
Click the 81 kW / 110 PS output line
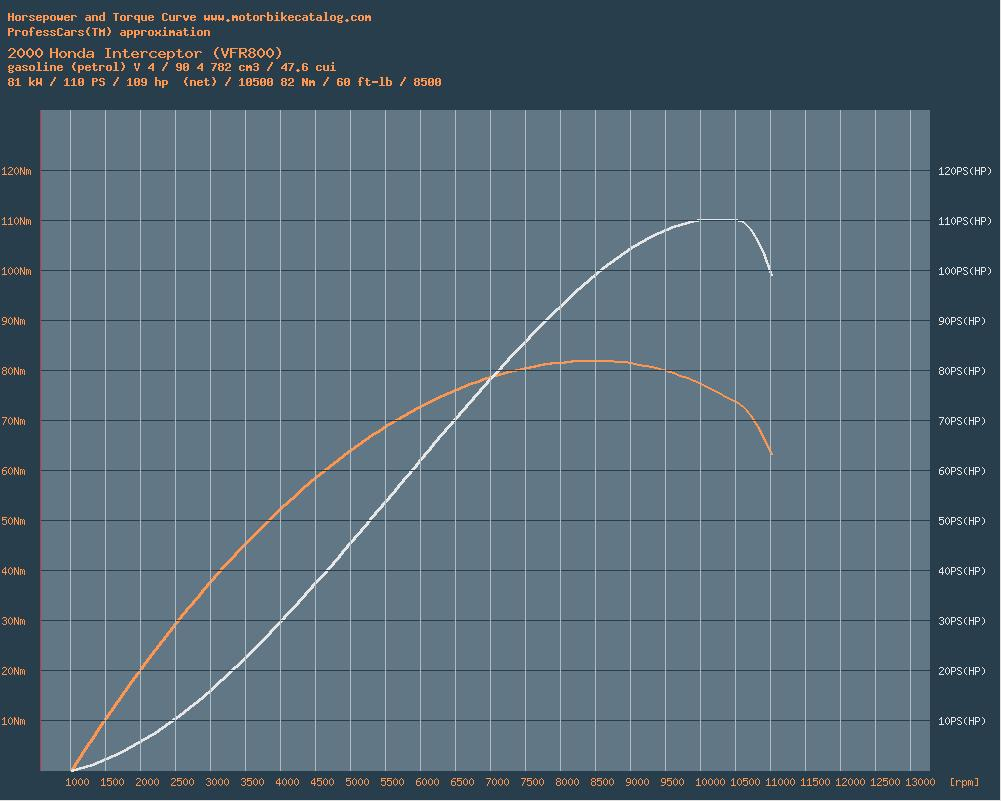(x=224, y=82)
